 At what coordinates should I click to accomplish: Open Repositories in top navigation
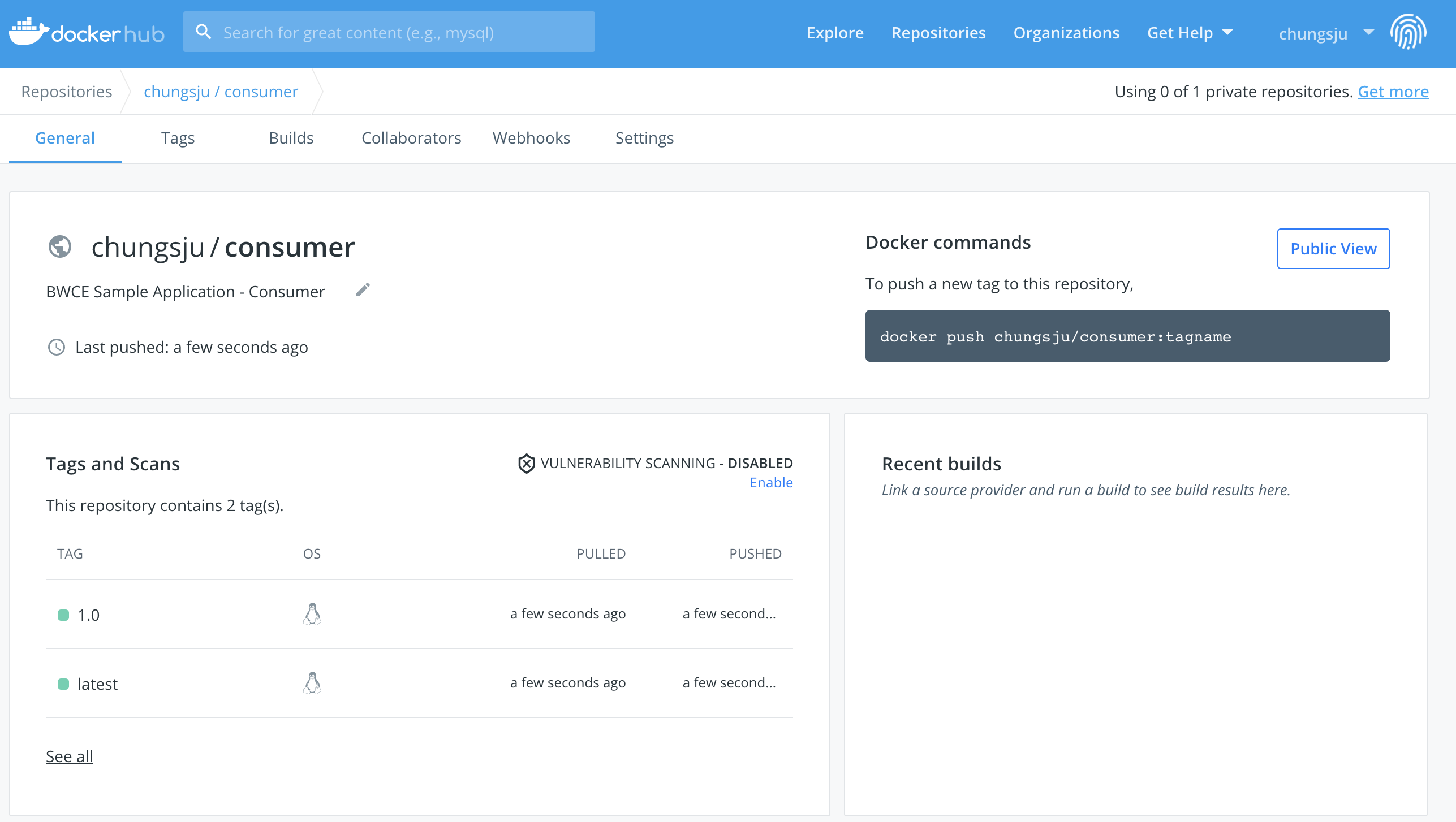(938, 33)
